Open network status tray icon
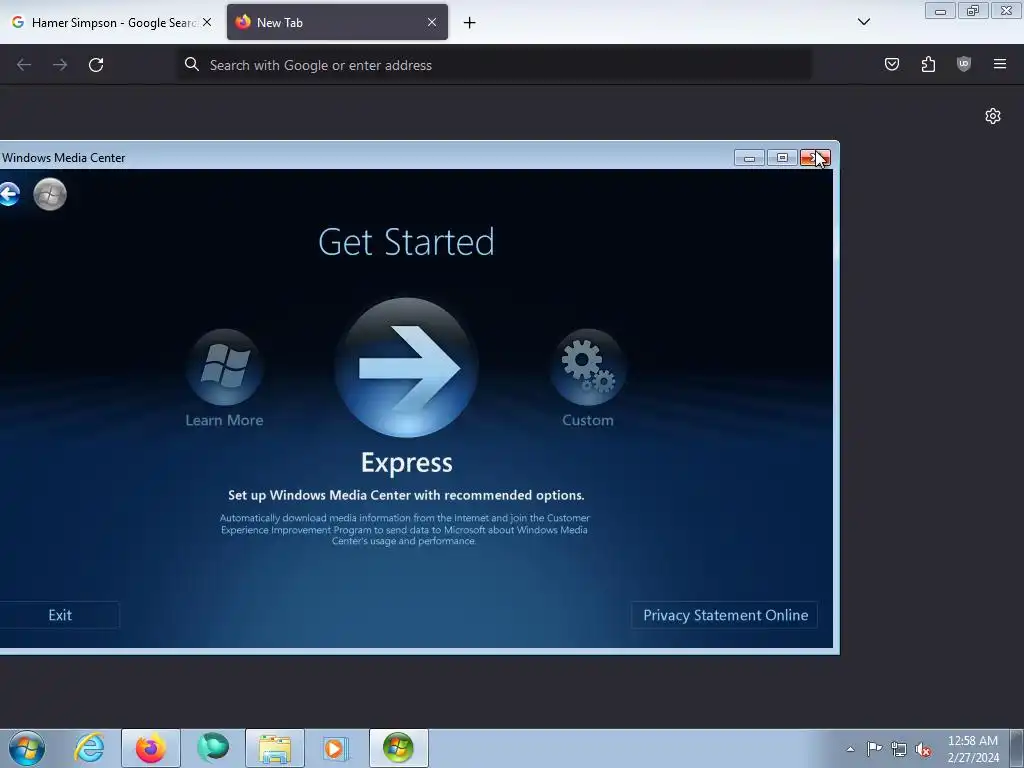Screen dimensions: 1024x768 [899, 749]
